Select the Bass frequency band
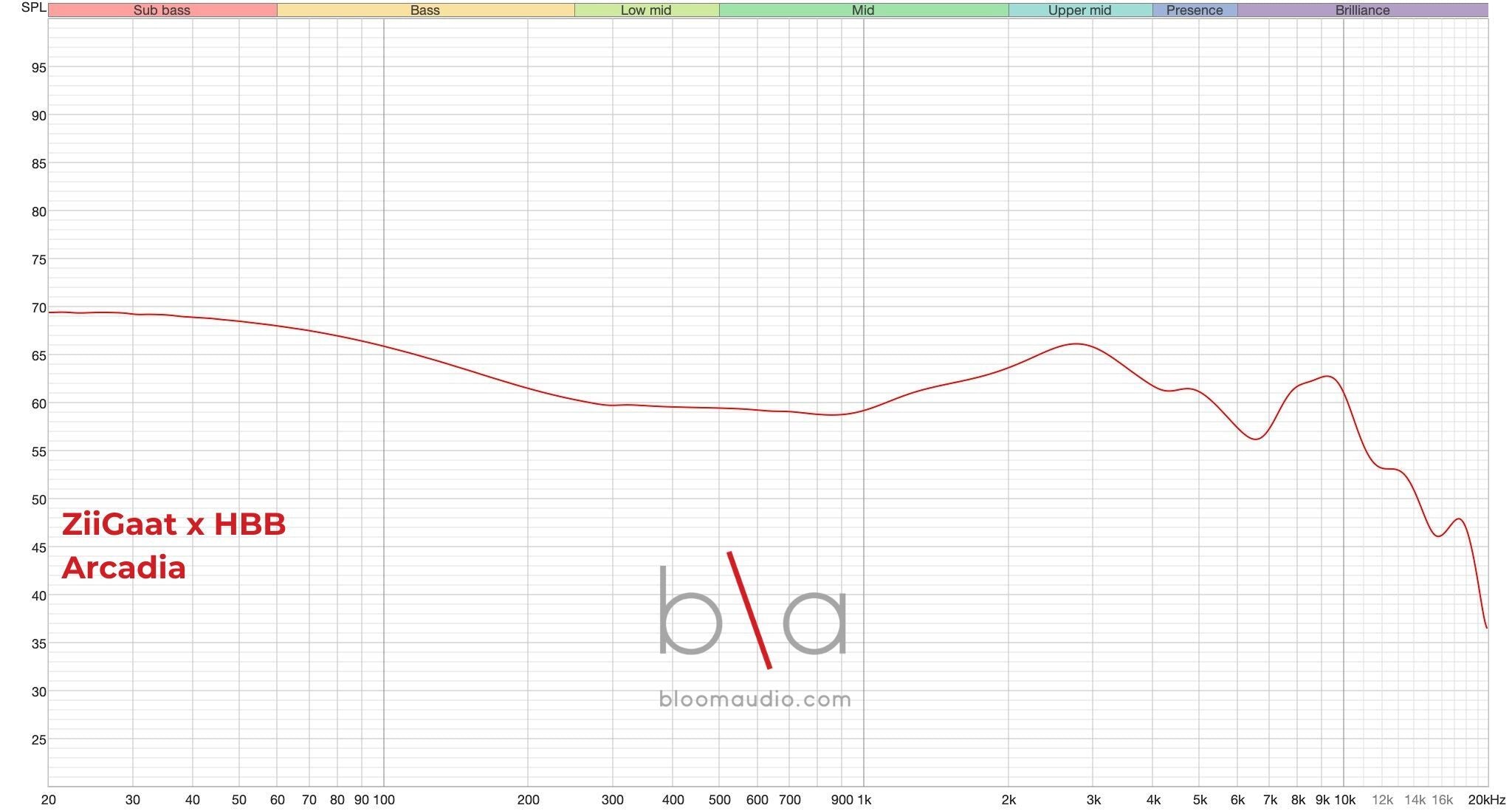This screenshot has height=811, width=1512. (x=425, y=10)
